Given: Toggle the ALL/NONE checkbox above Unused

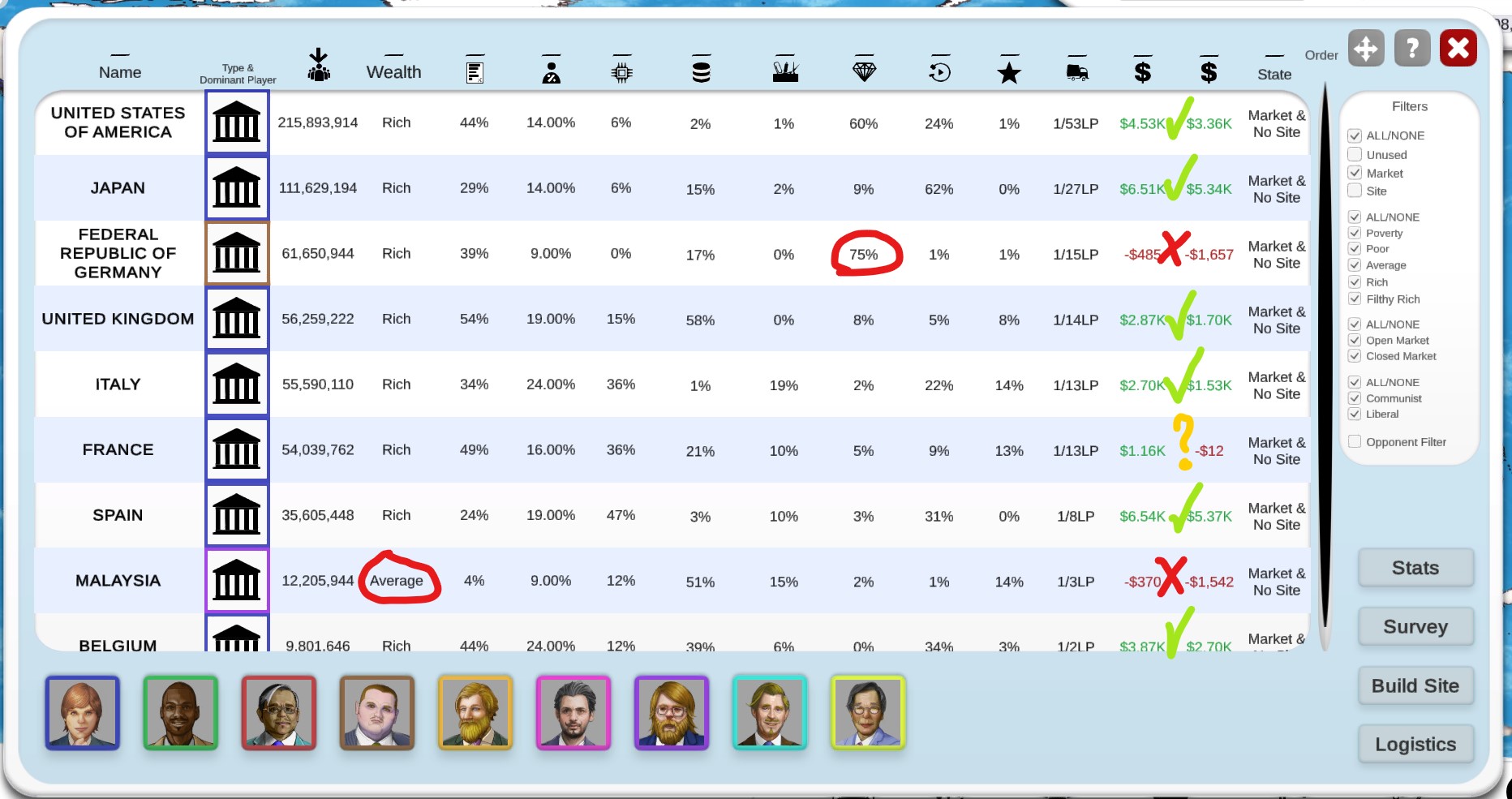Looking at the screenshot, I should pyautogui.click(x=1355, y=135).
